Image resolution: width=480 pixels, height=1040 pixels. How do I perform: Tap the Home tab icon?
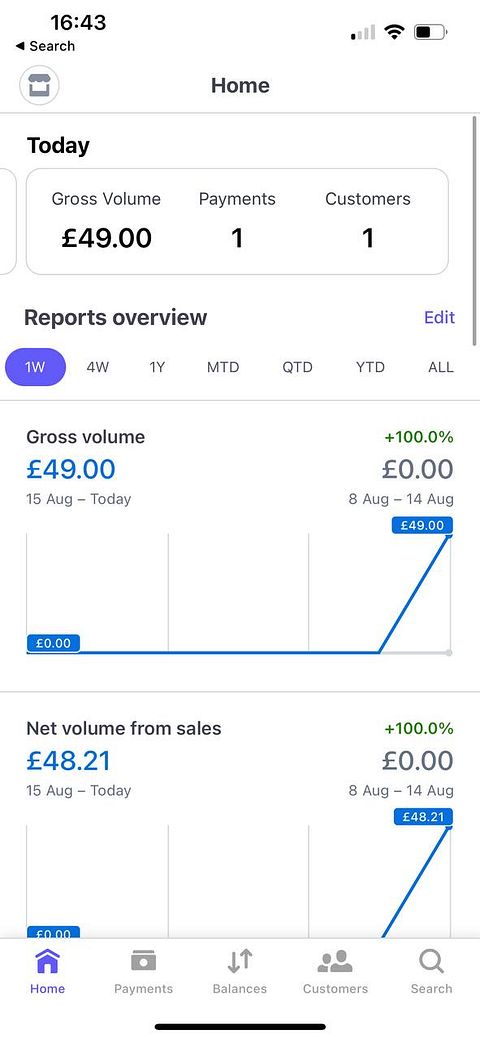click(x=48, y=960)
